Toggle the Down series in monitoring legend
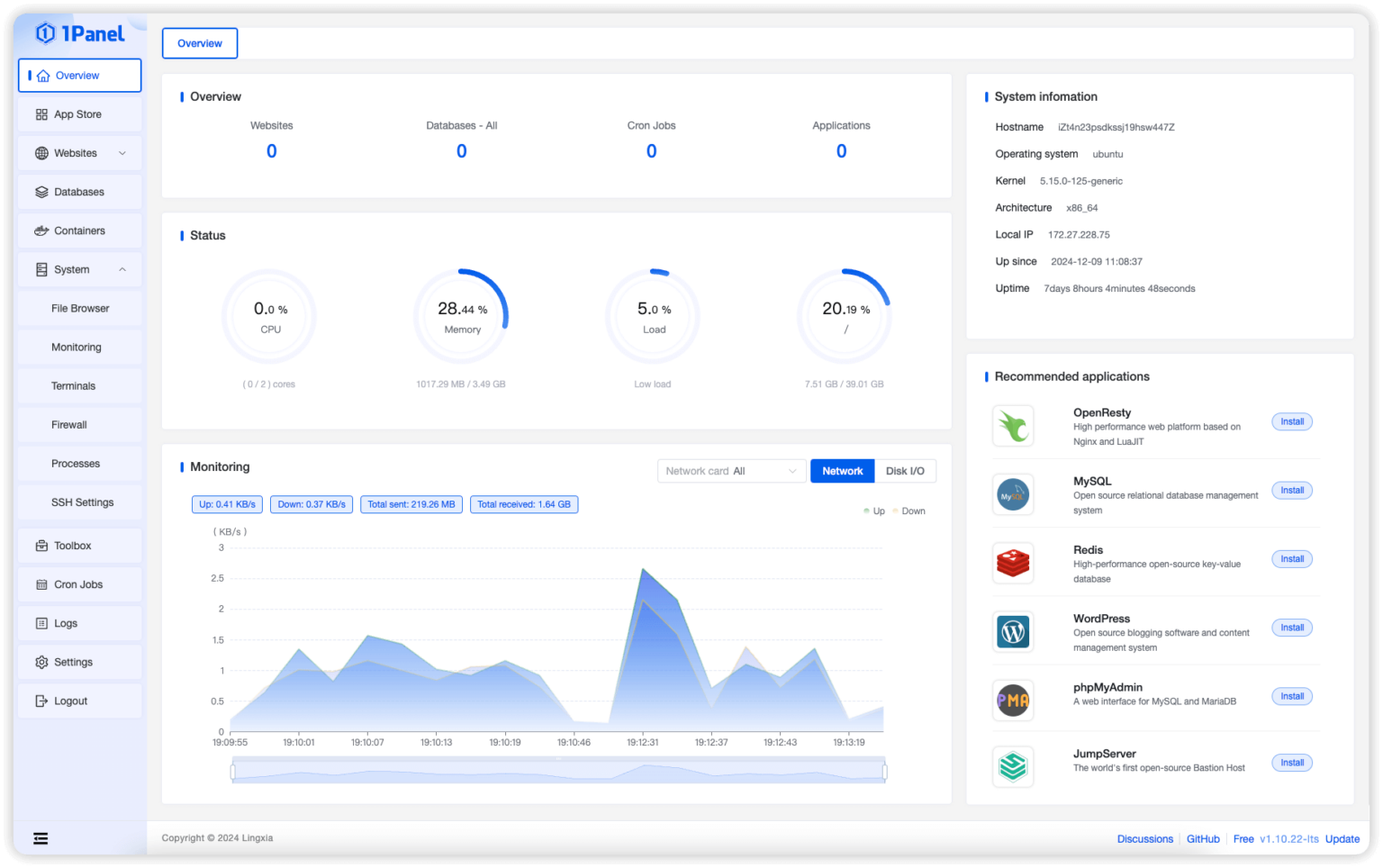The height and width of the screenshot is (868, 1383). coord(909,511)
